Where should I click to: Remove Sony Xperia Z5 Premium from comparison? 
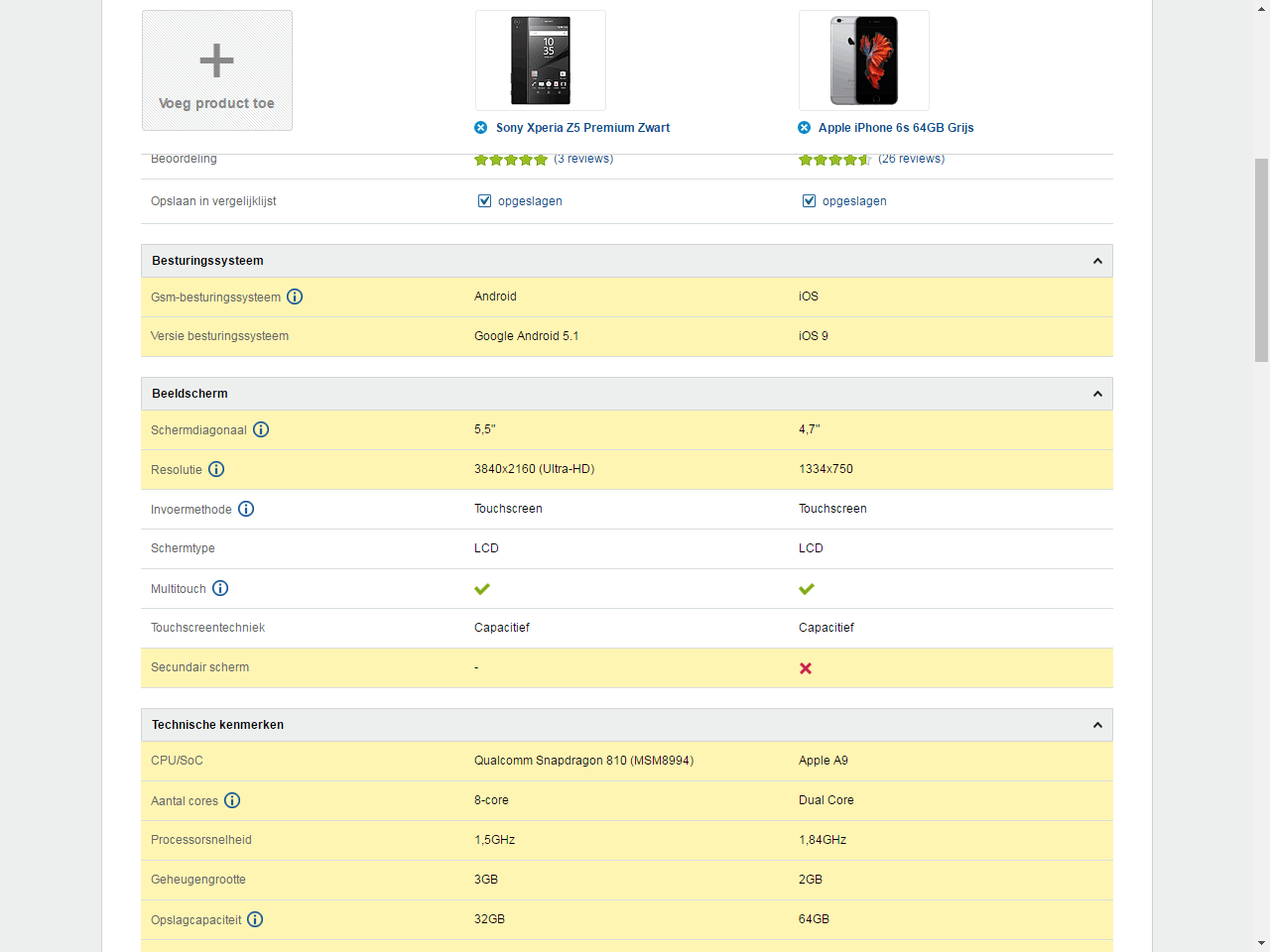click(481, 128)
